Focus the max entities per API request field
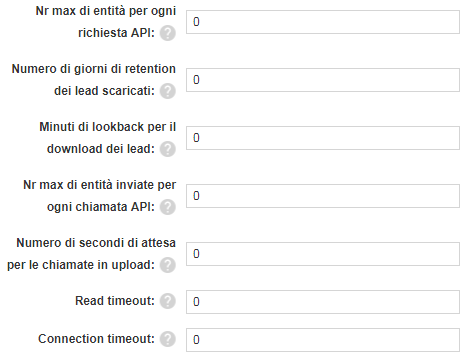Viewport: 468px width, 361px height. point(323,22)
